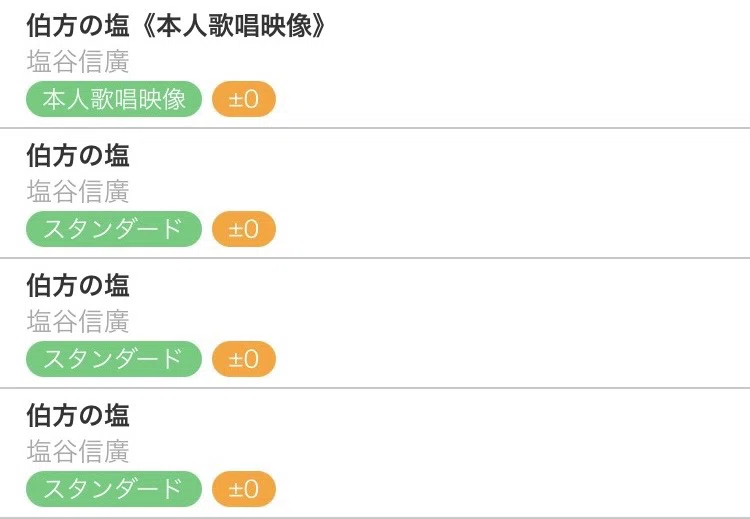The width and height of the screenshot is (750, 519).
Task: Open the second 伯方の塩 song title
Action: point(78,155)
